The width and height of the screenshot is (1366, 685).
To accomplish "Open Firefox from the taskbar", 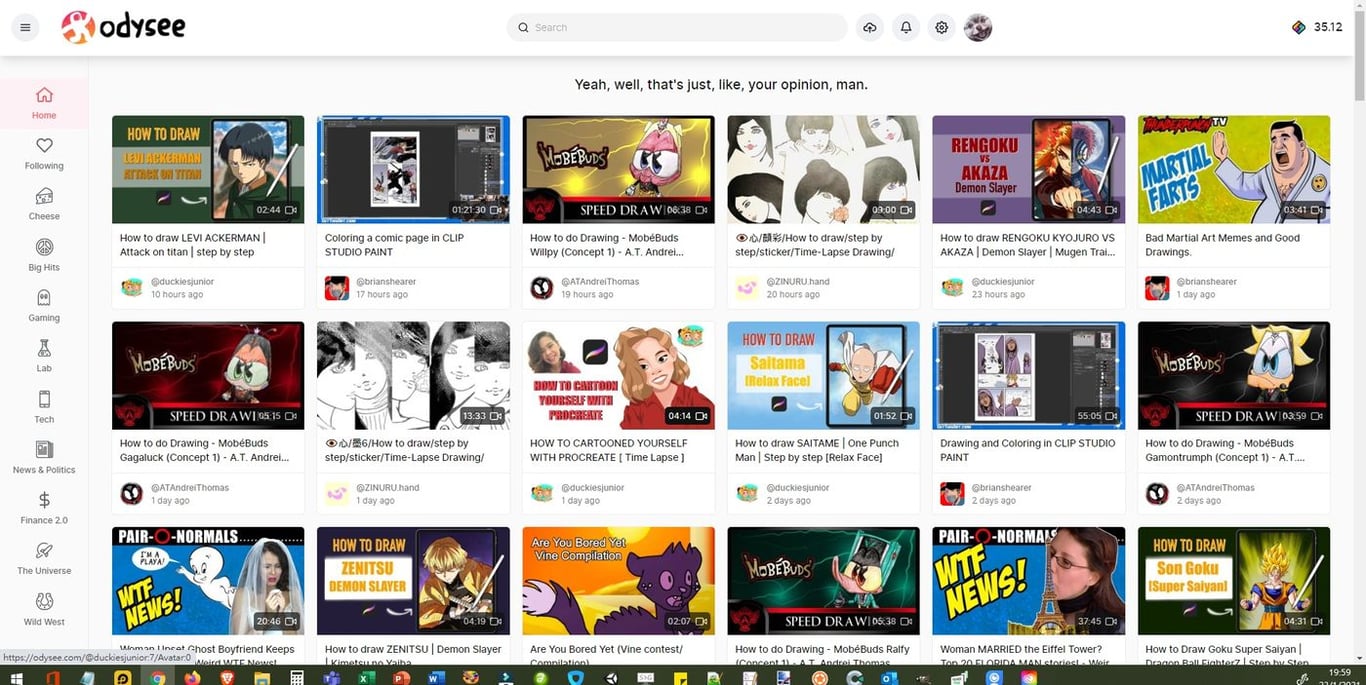I will [192, 677].
